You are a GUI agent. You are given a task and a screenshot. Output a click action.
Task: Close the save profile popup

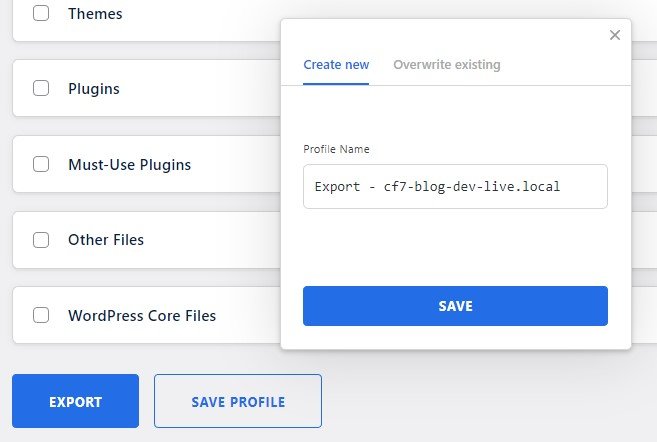click(615, 35)
